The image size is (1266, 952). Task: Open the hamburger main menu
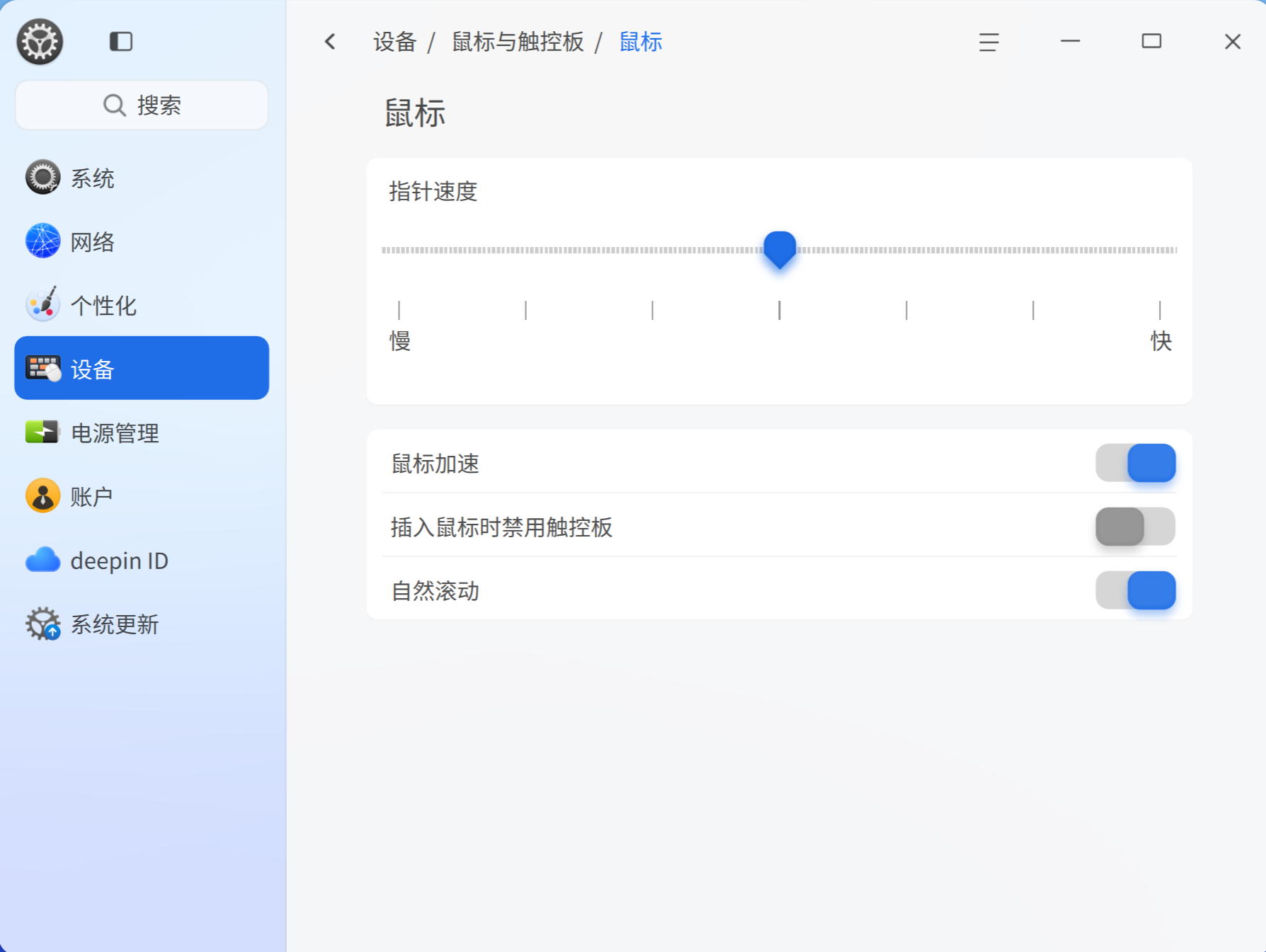click(988, 42)
